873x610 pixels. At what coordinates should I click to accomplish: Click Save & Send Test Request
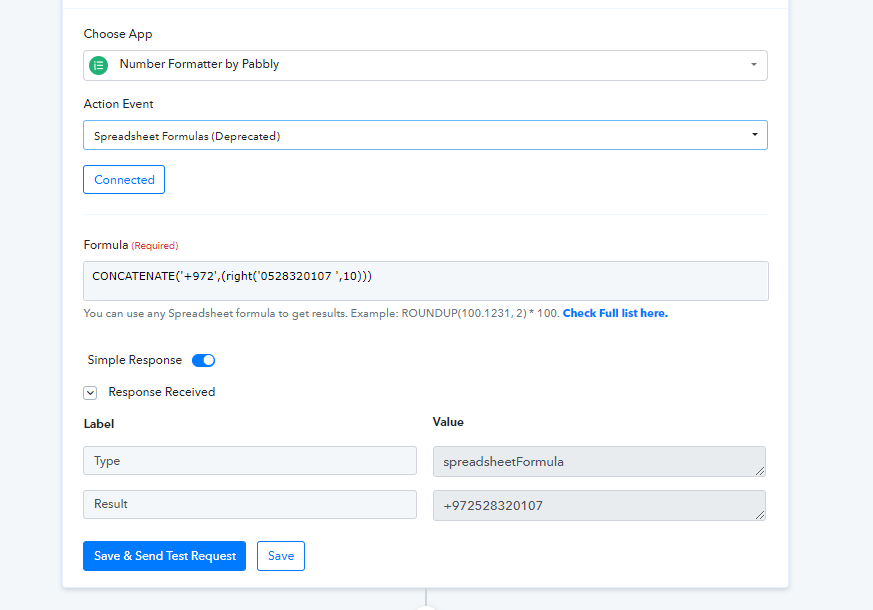coord(165,556)
